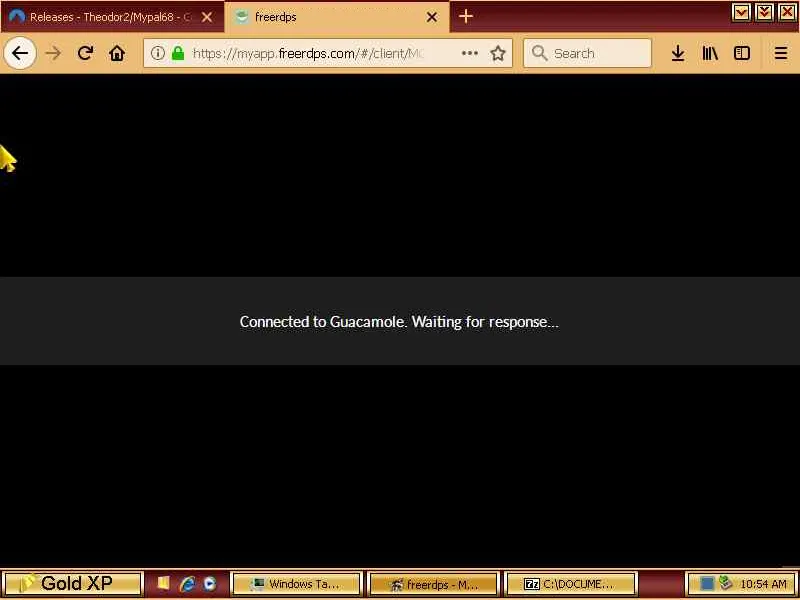
Task: Reload the current page
Action: click(85, 53)
